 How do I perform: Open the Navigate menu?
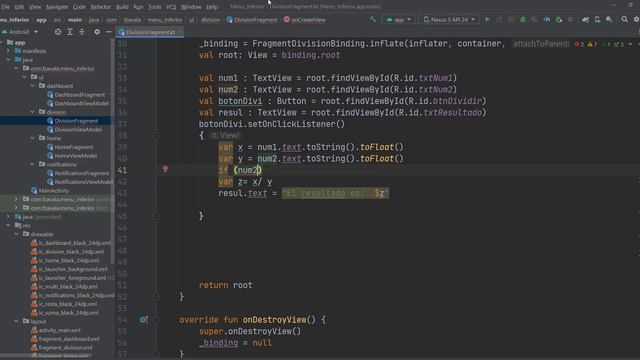pos(57,7)
